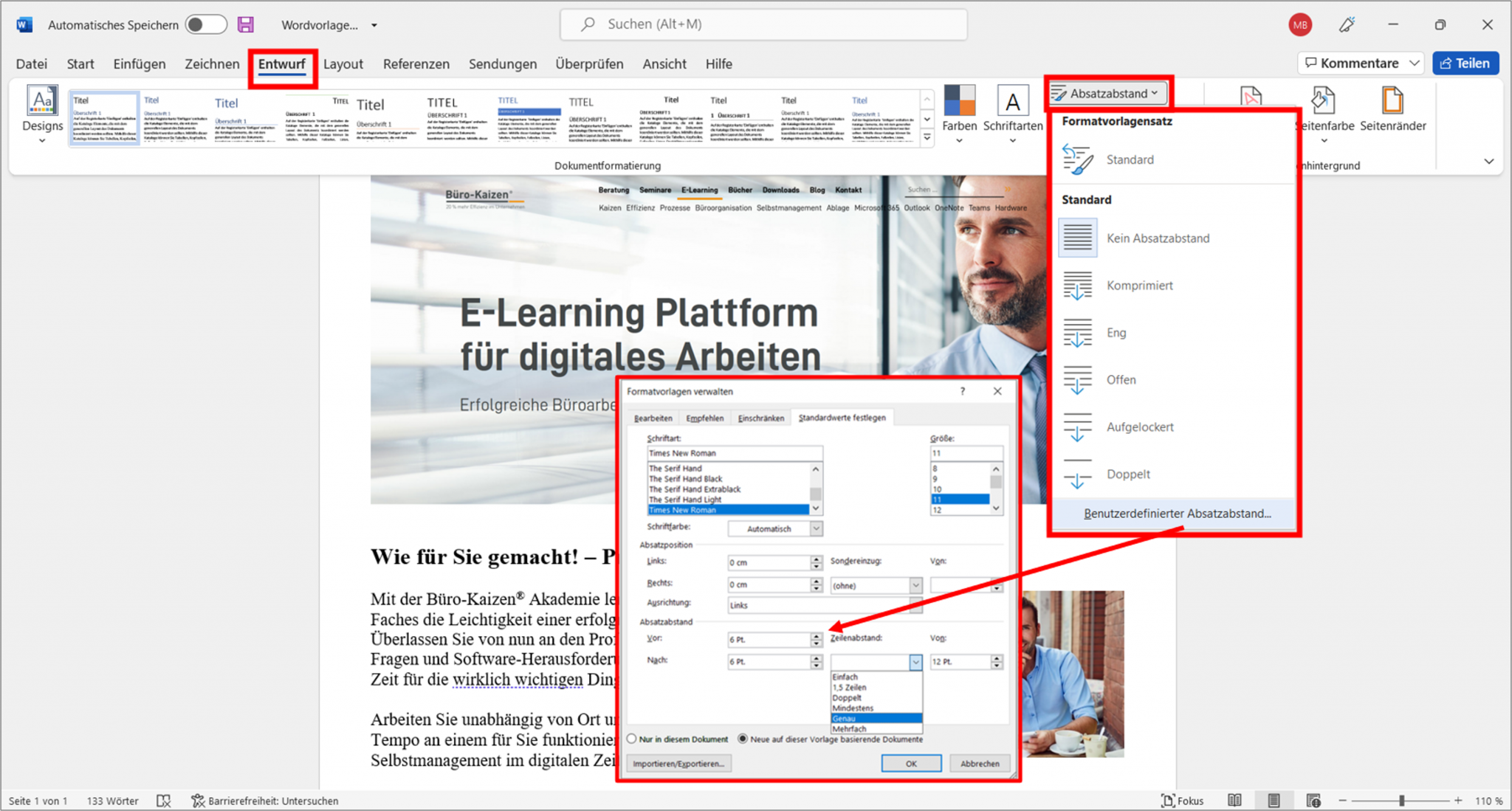Viewport: 1512px width, 811px height.
Task: Click the Importieren/Exportieren button
Action: click(678, 763)
